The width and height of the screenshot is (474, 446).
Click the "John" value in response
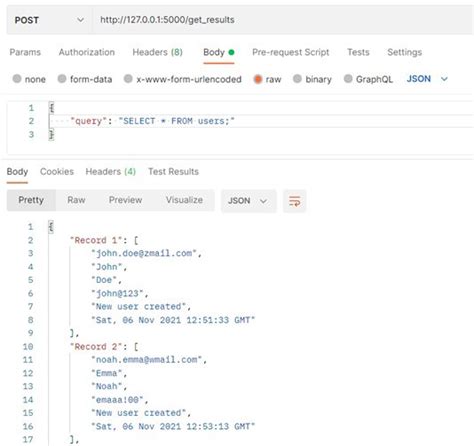[x=107, y=267]
